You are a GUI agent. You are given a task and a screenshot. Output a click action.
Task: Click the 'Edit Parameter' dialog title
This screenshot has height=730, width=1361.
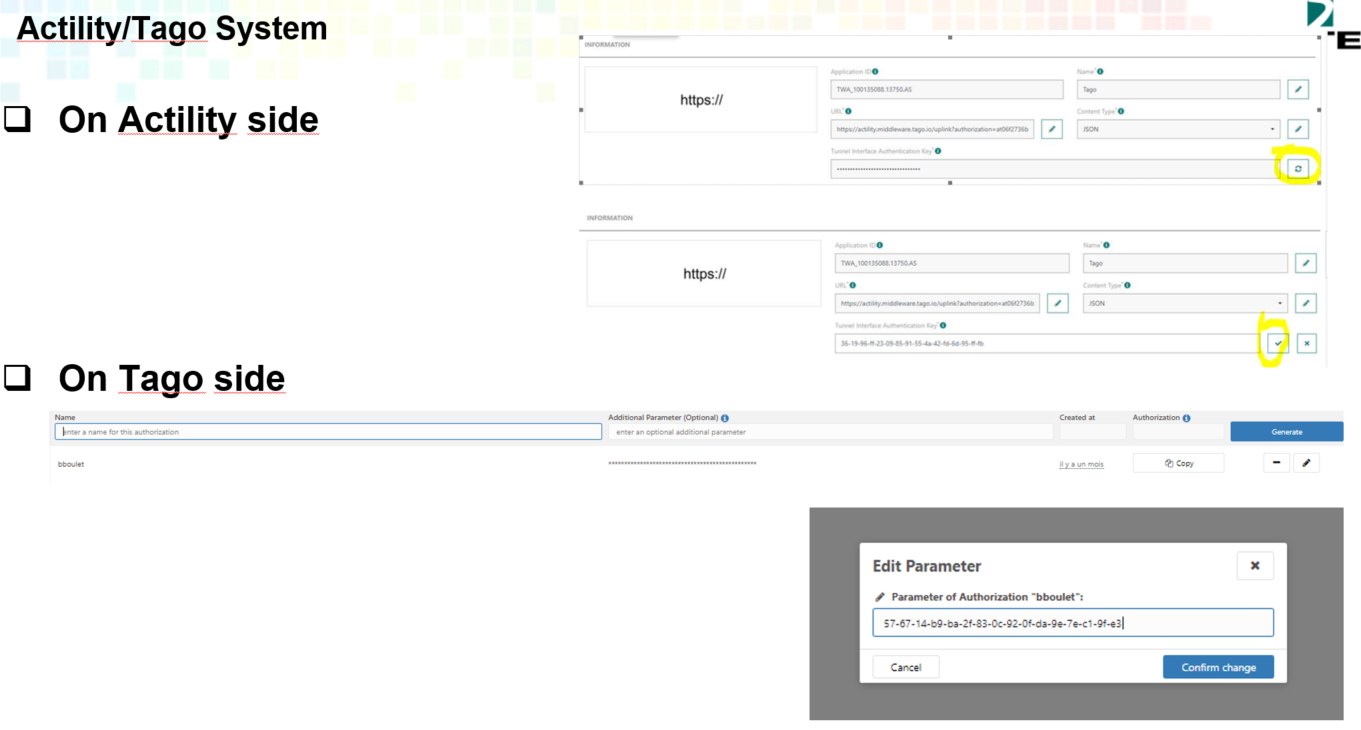927,566
